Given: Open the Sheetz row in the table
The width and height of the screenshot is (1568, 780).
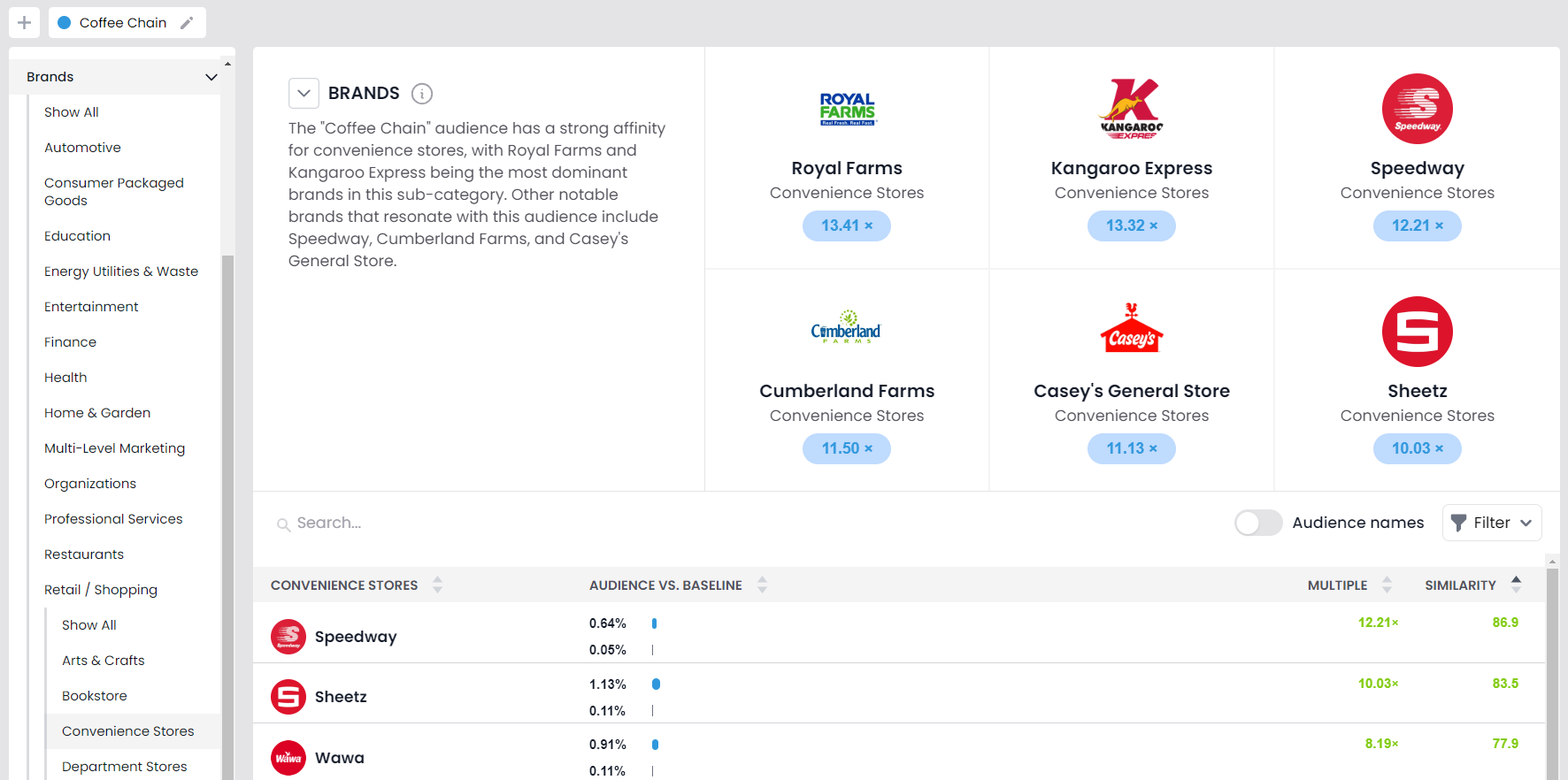Looking at the screenshot, I should (x=341, y=697).
